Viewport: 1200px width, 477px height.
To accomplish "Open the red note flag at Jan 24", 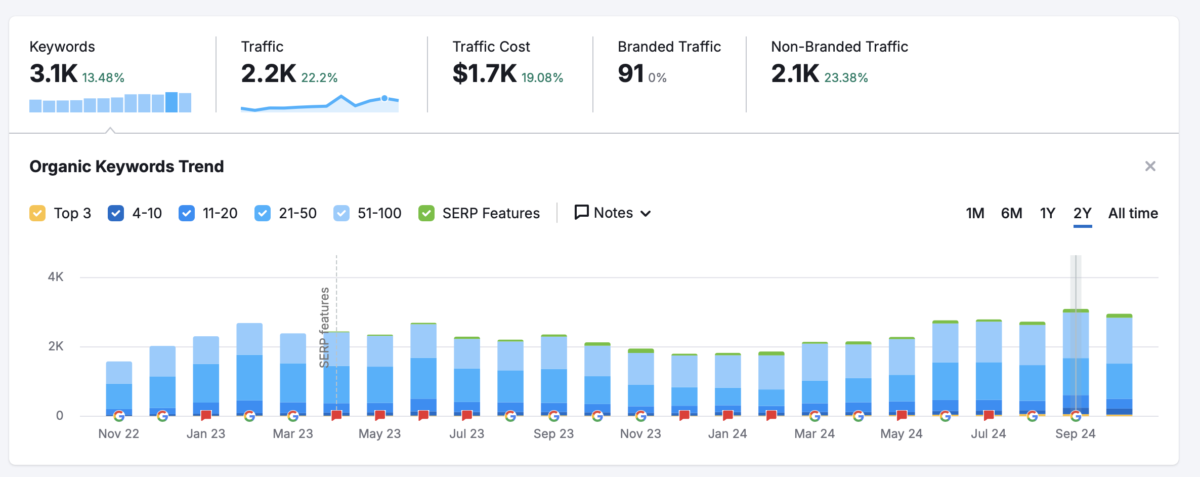I will click(728, 415).
